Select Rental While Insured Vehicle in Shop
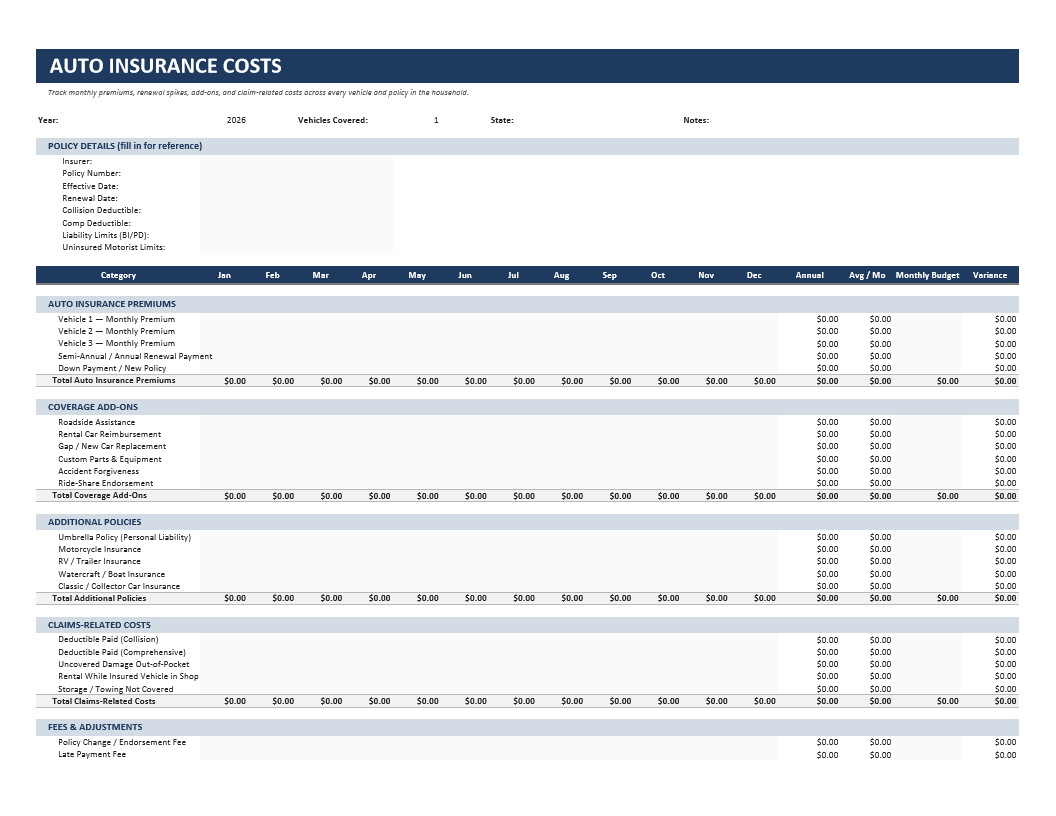Viewport: 1056px width, 816px height. 527,677
